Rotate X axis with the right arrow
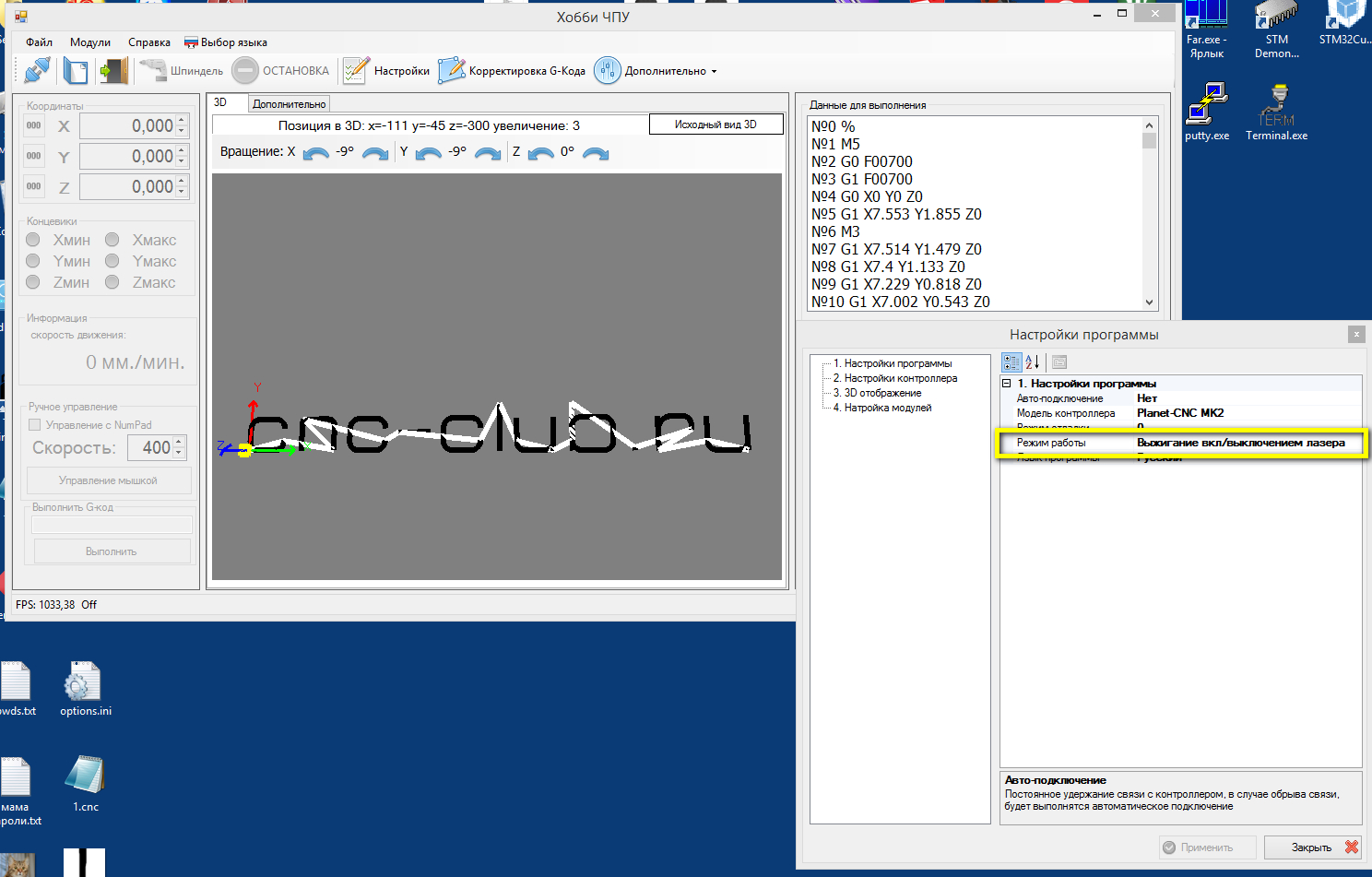The width and height of the screenshot is (1372, 877). (375, 153)
